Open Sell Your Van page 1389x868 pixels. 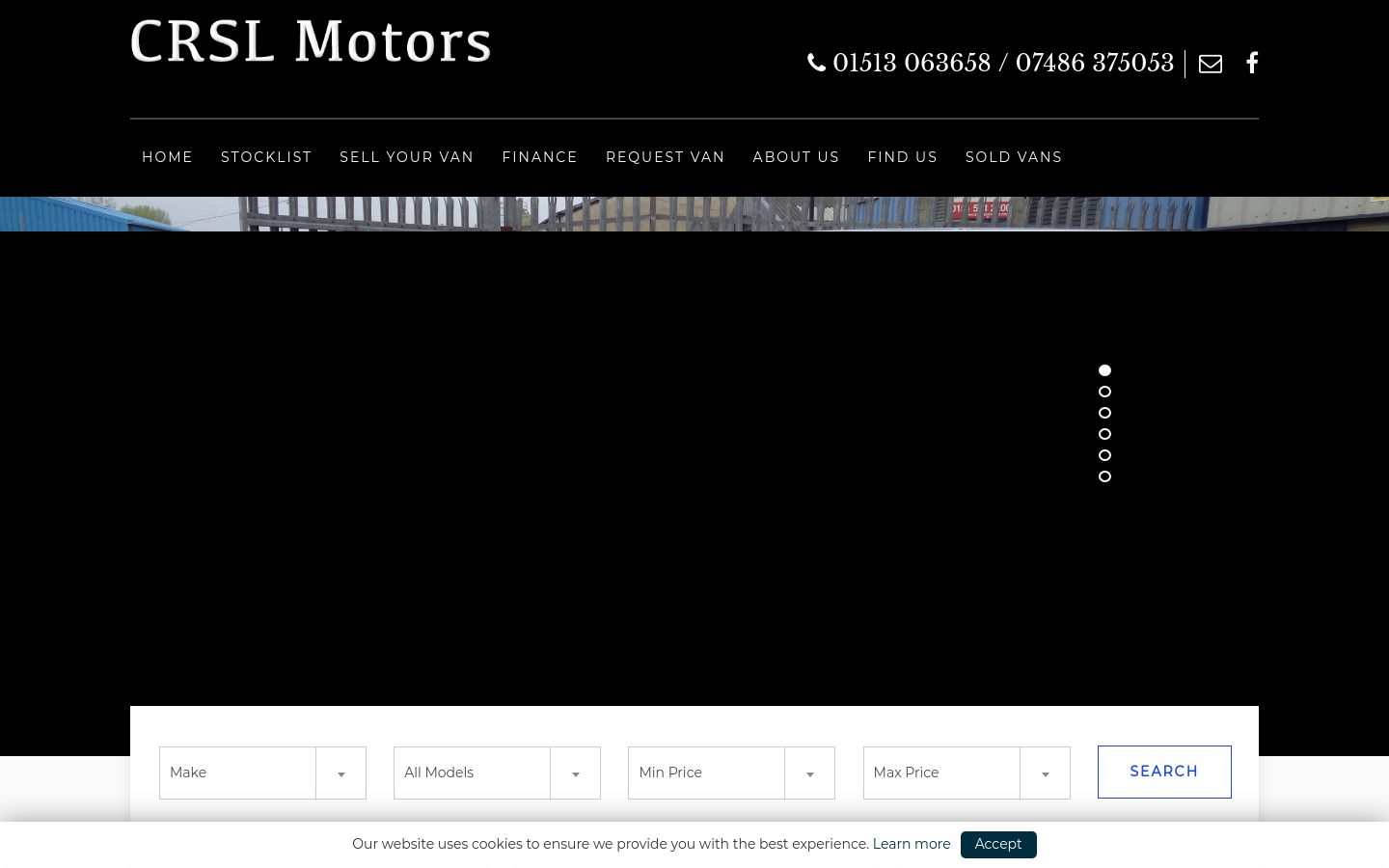(407, 157)
